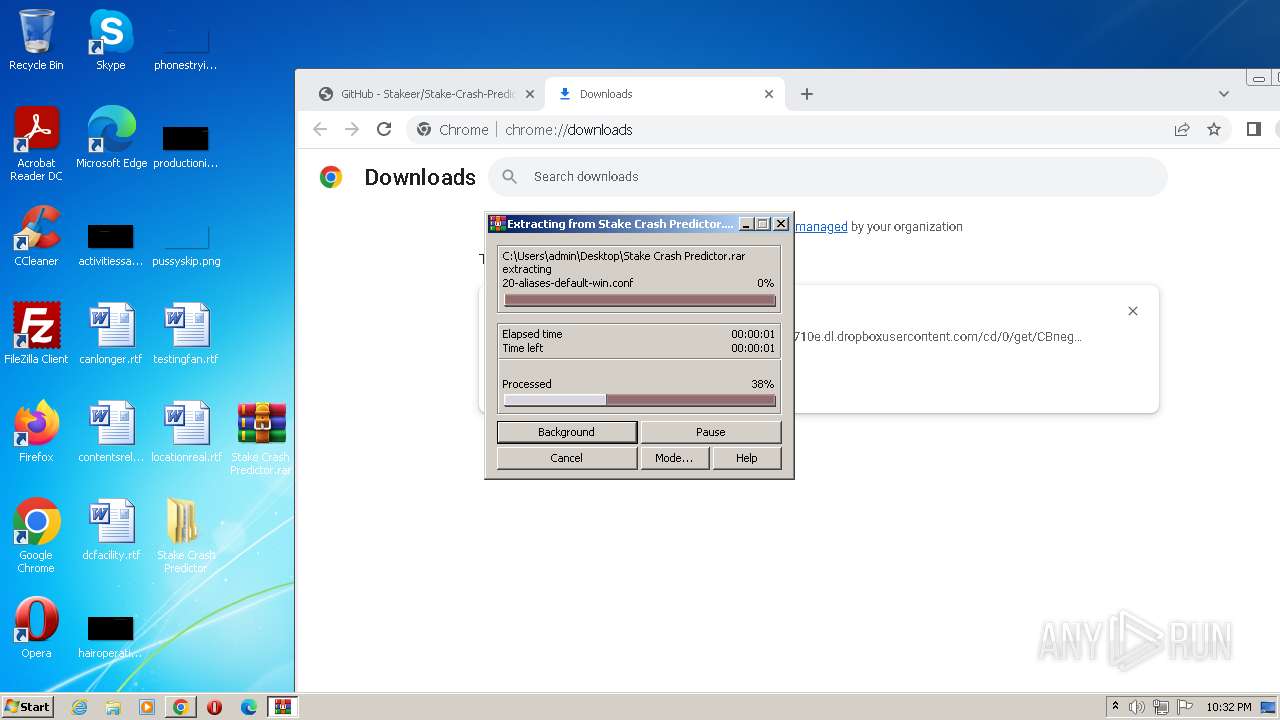
Task: Open Windows Explorer from the taskbar
Action: (x=113, y=707)
